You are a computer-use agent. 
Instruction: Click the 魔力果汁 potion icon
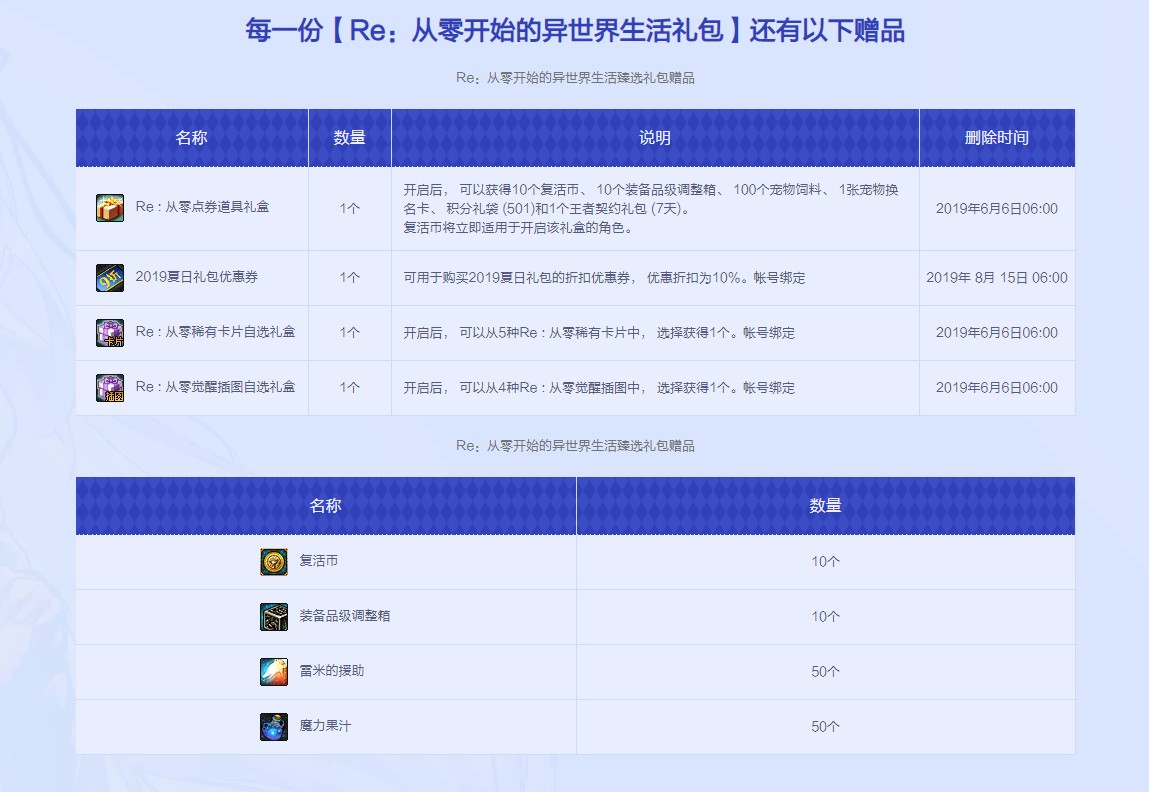pos(274,727)
